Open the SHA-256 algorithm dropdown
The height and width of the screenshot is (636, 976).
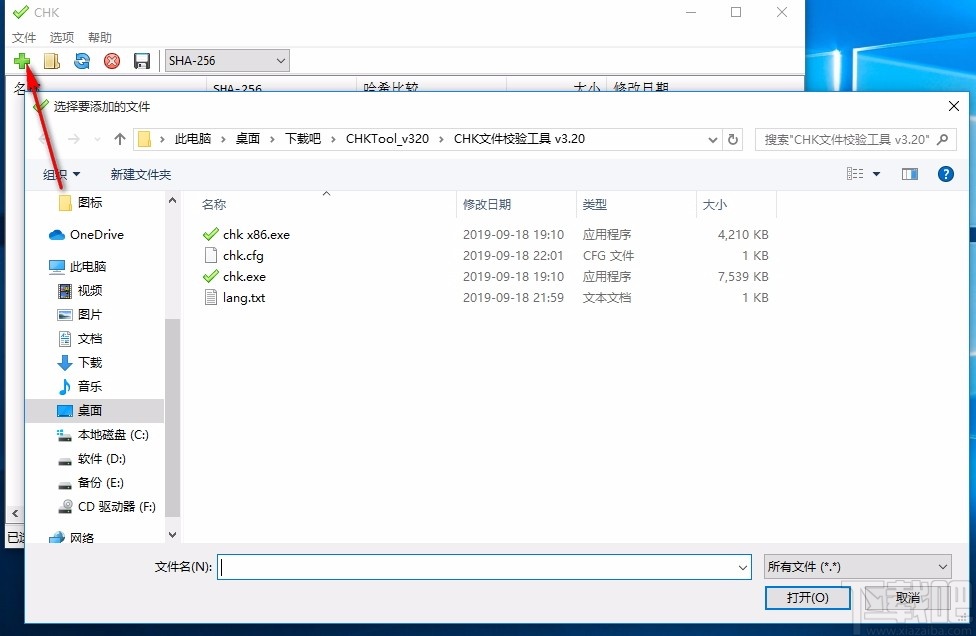[227, 60]
